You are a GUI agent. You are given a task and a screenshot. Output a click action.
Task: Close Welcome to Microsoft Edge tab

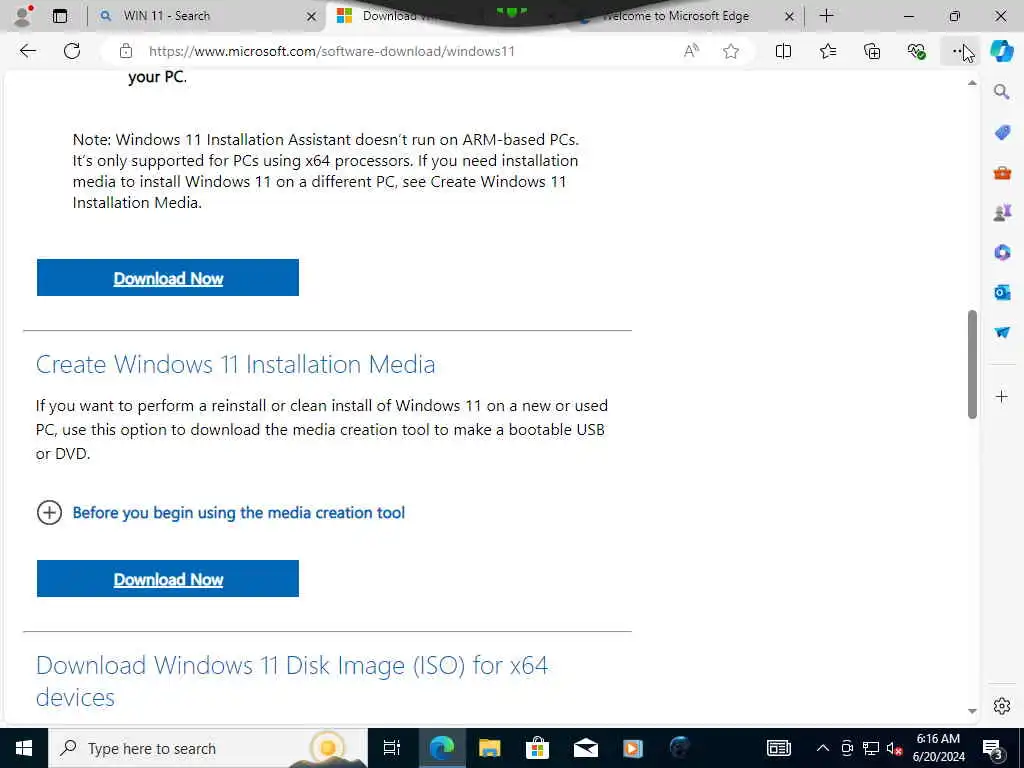(789, 16)
